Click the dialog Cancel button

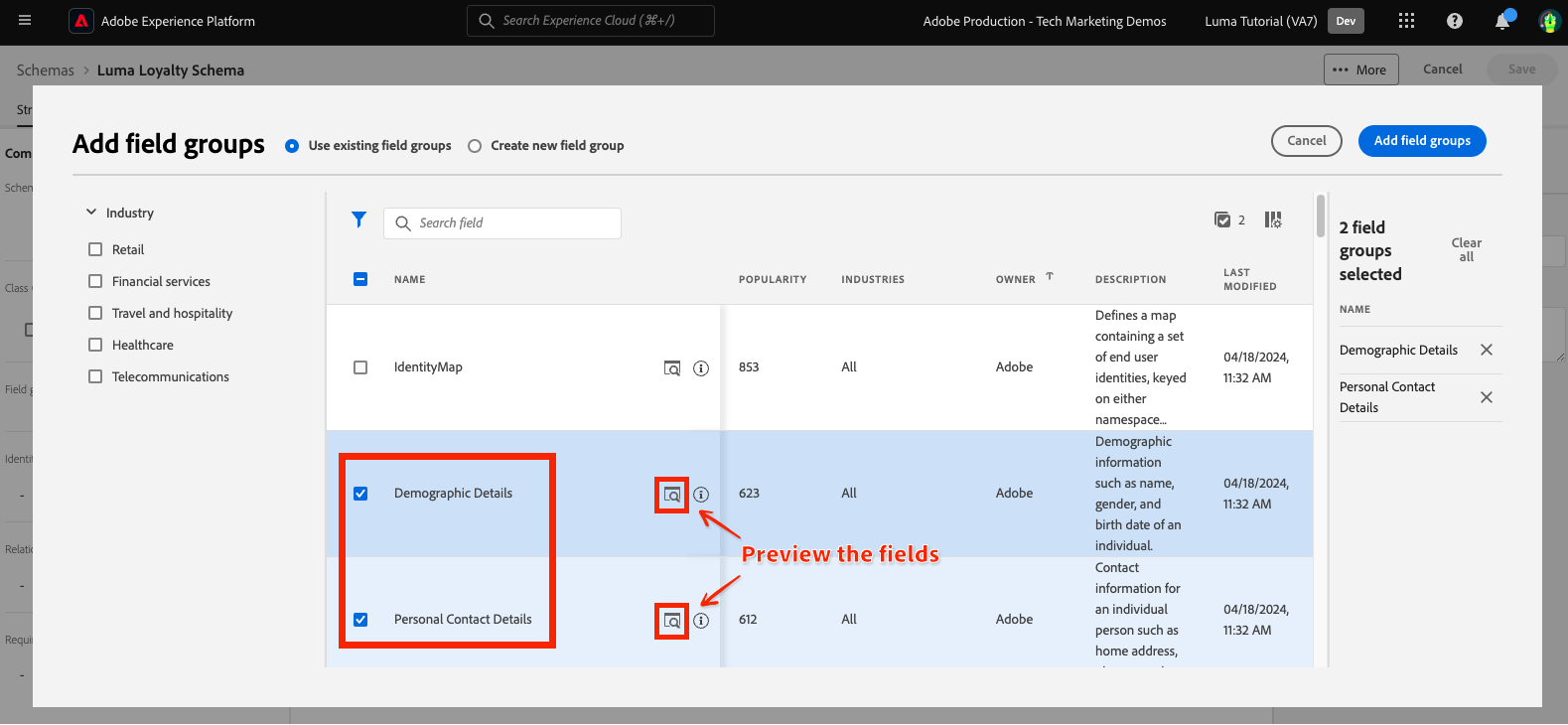click(1306, 141)
